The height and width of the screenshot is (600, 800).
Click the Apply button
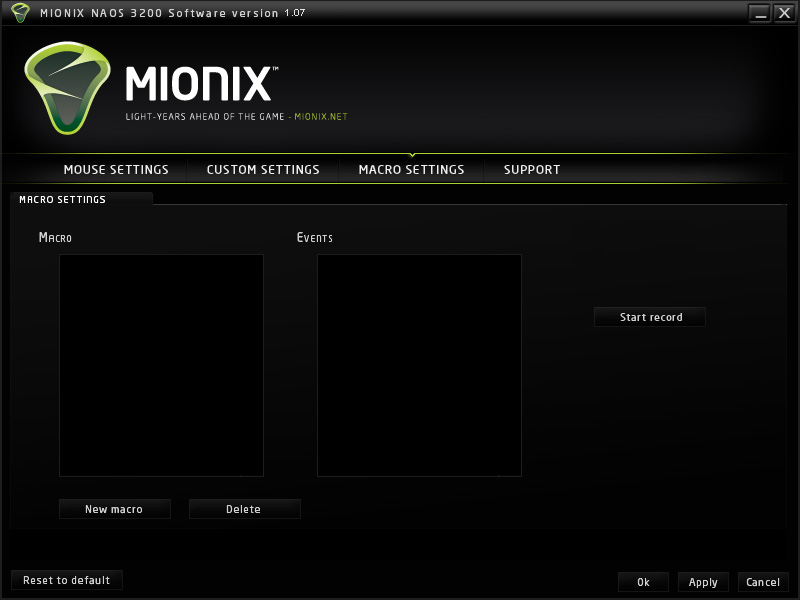coord(703,582)
